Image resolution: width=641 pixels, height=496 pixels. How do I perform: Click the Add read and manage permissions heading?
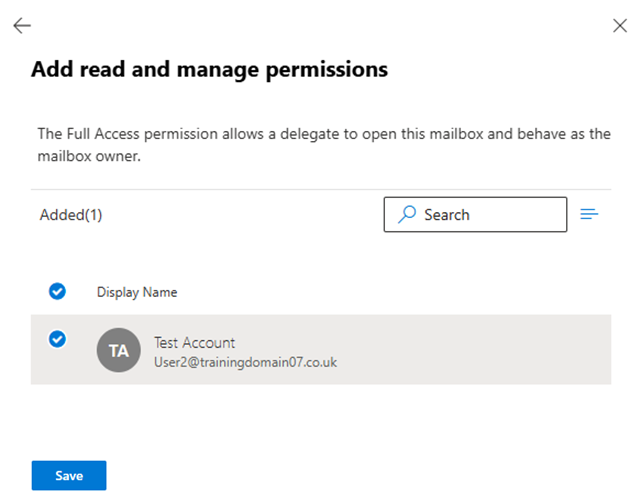click(210, 69)
